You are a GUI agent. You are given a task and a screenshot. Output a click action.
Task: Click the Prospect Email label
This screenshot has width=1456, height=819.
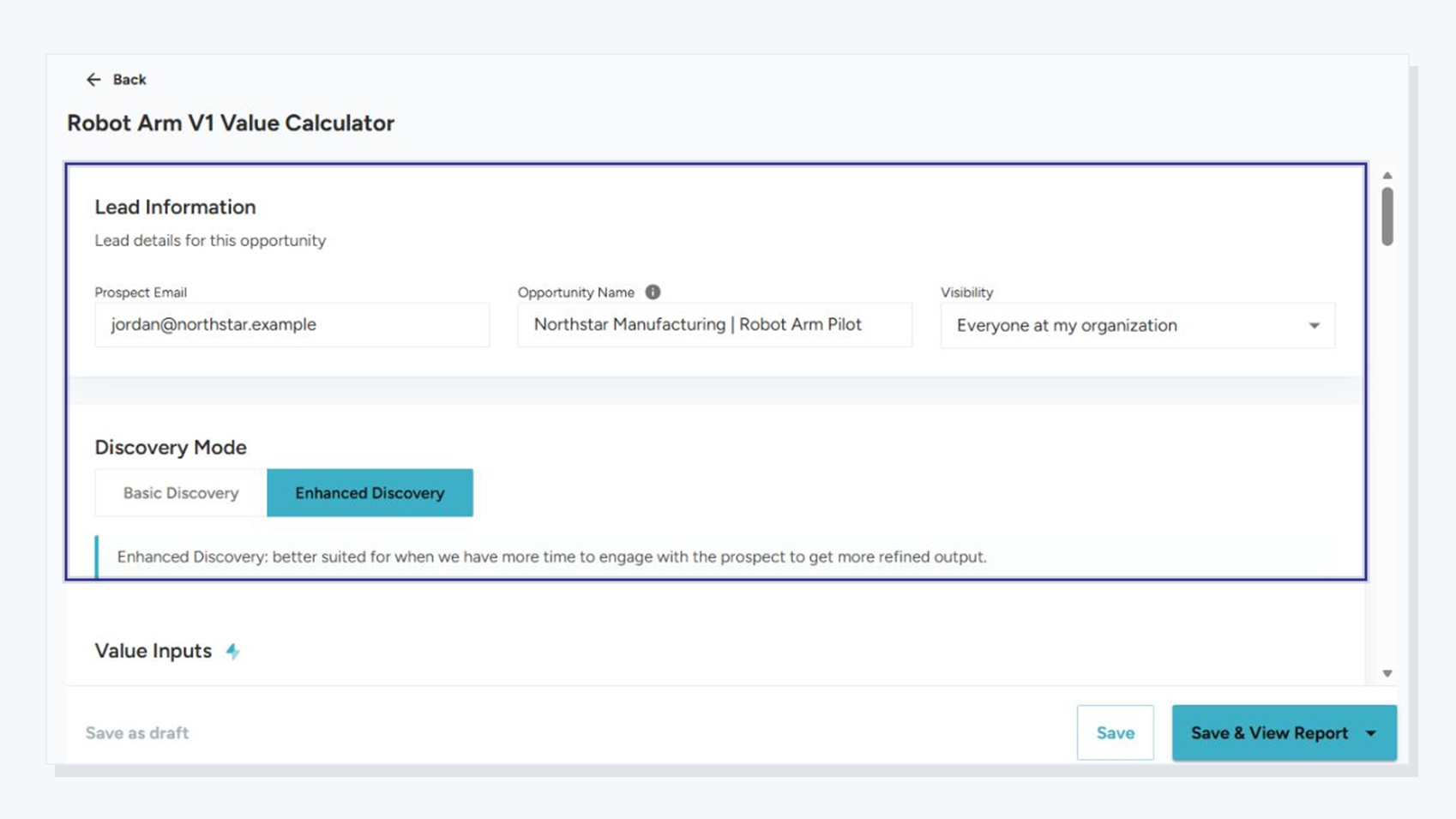point(141,292)
